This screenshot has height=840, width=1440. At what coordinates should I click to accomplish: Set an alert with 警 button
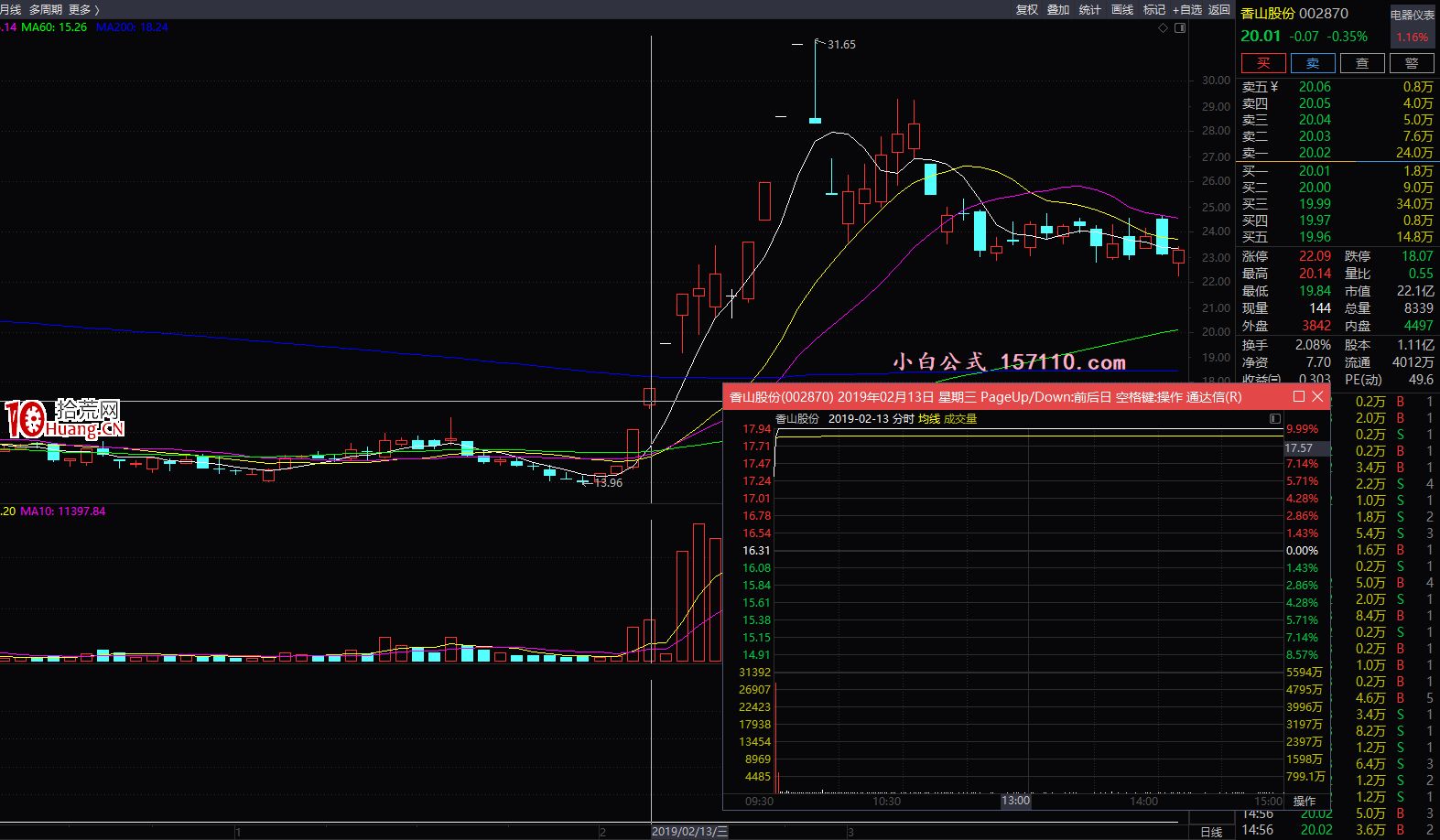point(1412,63)
